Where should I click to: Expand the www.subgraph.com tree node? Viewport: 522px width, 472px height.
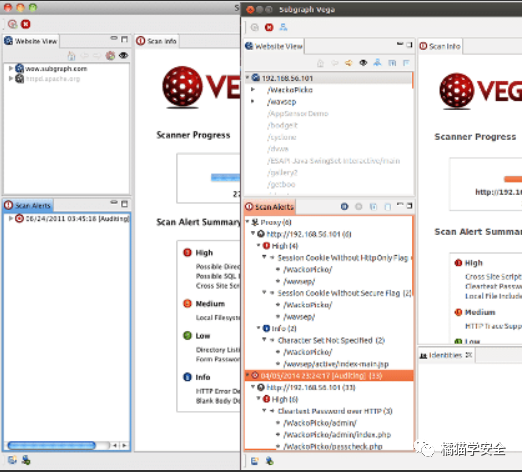coord(11,68)
